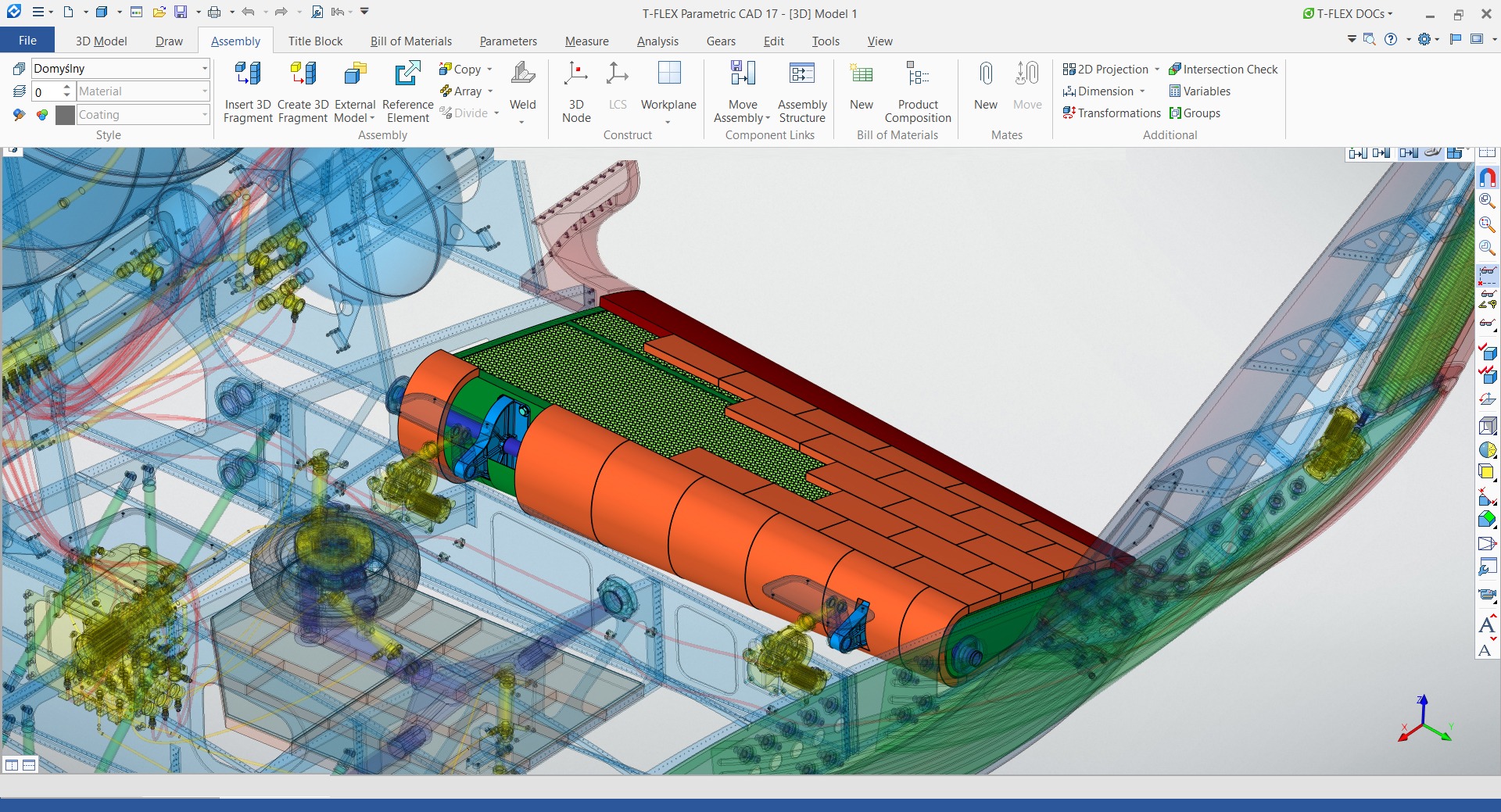Toggle the green-top cube face display
This screenshot has width=1501, height=812.
pos(1487,520)
